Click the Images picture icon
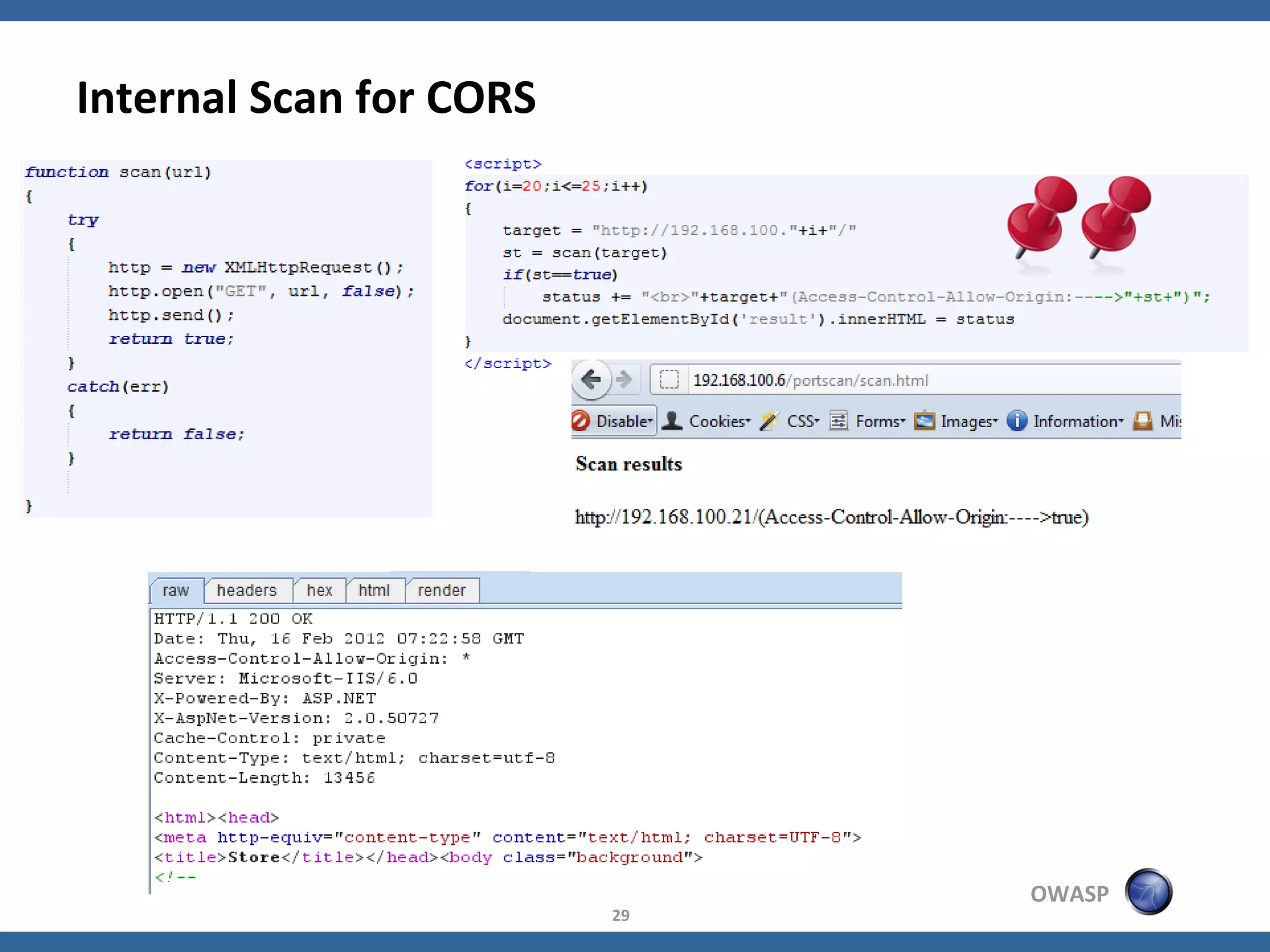This screenshot has width=1270, height=952. click(x=925, y=421)
